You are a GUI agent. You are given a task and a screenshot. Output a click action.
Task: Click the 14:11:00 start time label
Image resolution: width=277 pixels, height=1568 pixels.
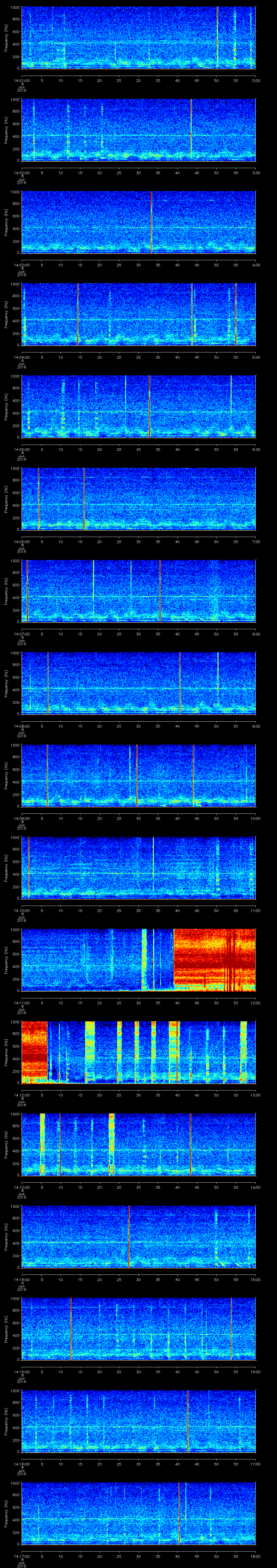click(x=21, y=1003)
